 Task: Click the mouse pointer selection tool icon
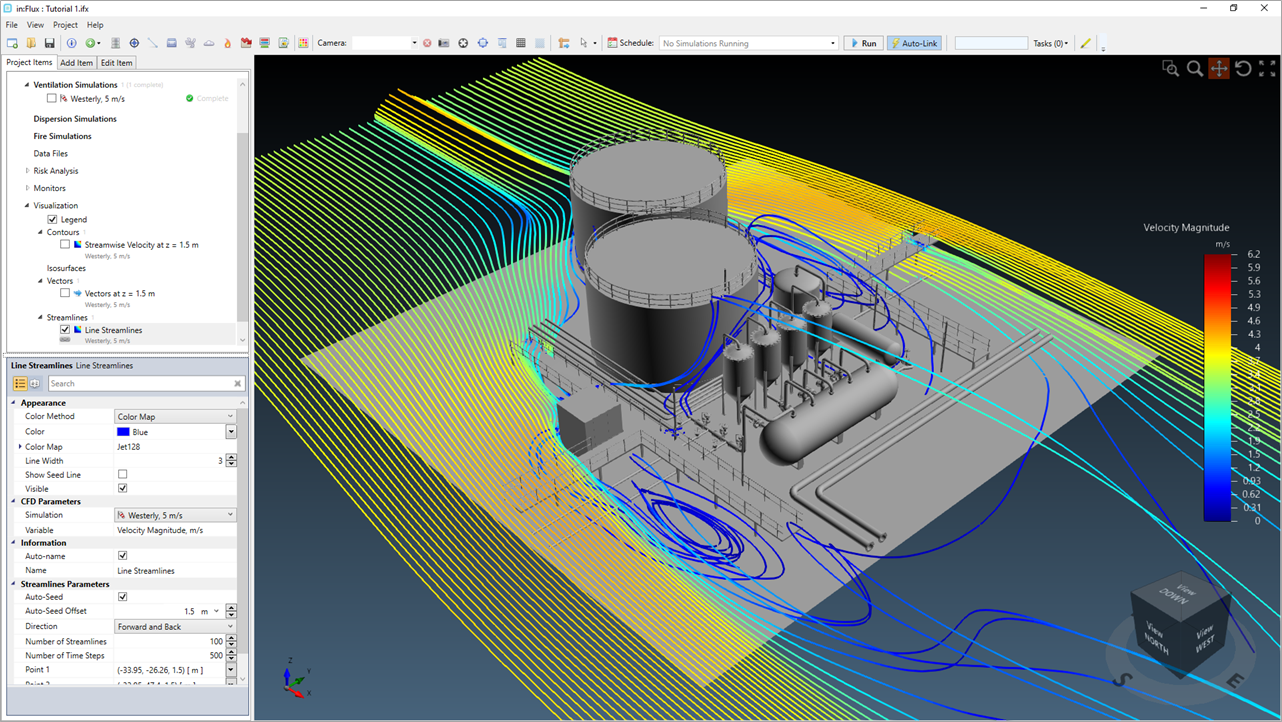(x=583, y=43)
